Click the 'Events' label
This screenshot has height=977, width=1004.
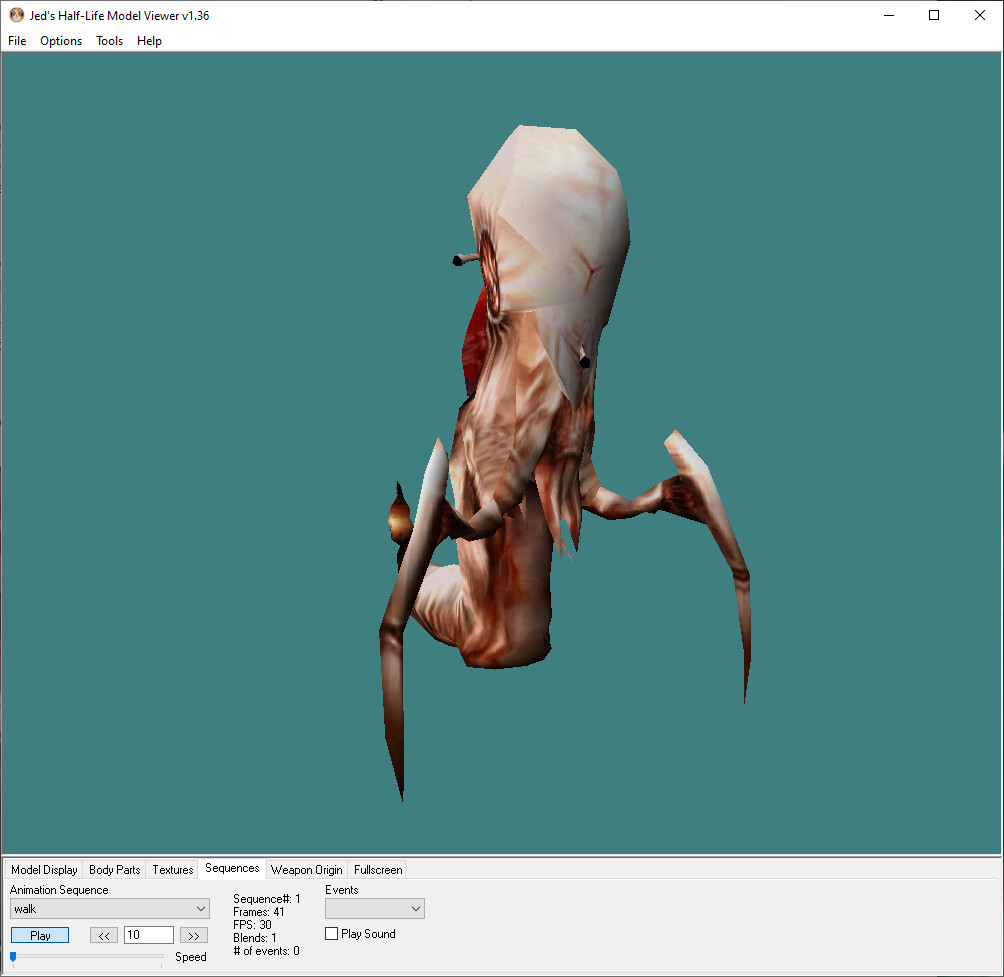point(342,890)
